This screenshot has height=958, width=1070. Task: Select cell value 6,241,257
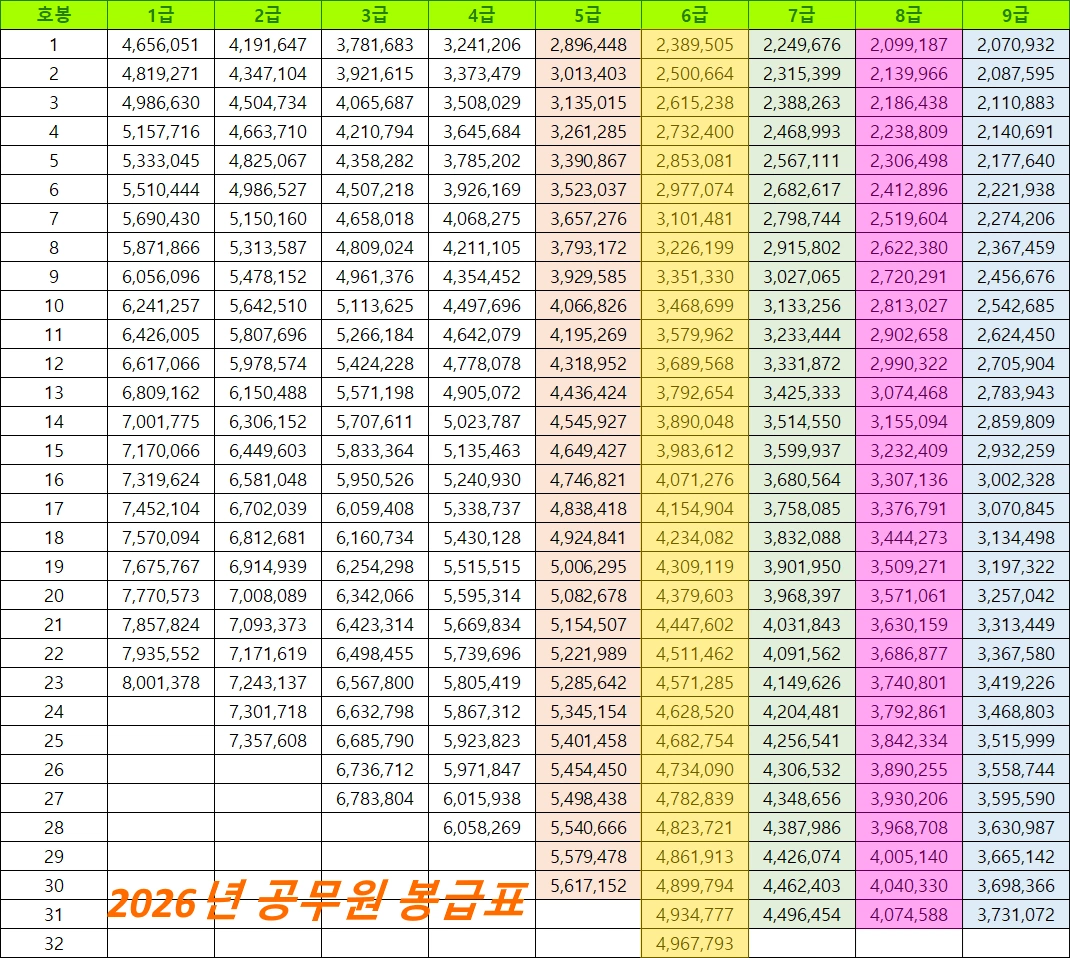161,306
